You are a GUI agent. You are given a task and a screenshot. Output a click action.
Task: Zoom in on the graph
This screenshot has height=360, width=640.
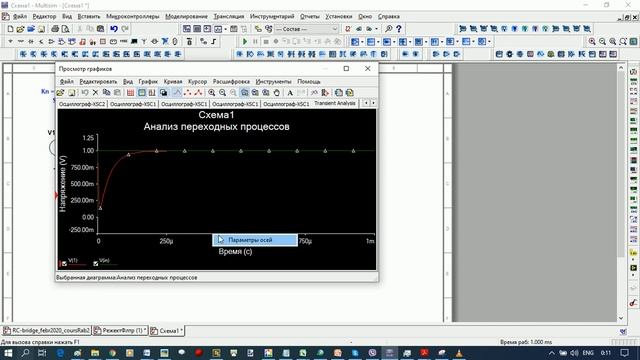(x=211, y=93)
